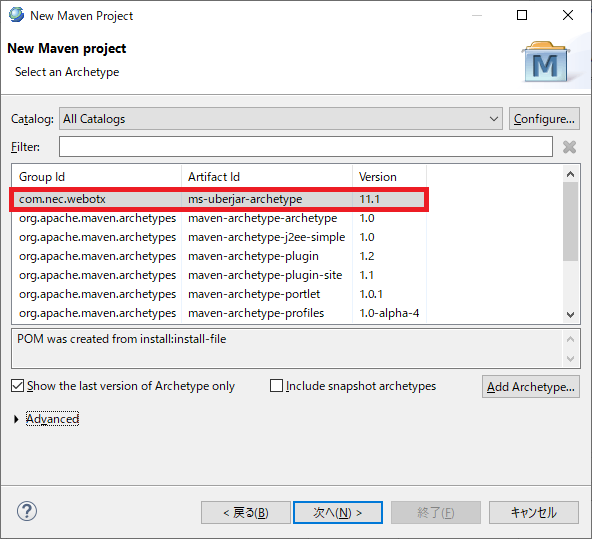Click the POM was created description text
Screen dimensions: 592x539
[122, 339]
